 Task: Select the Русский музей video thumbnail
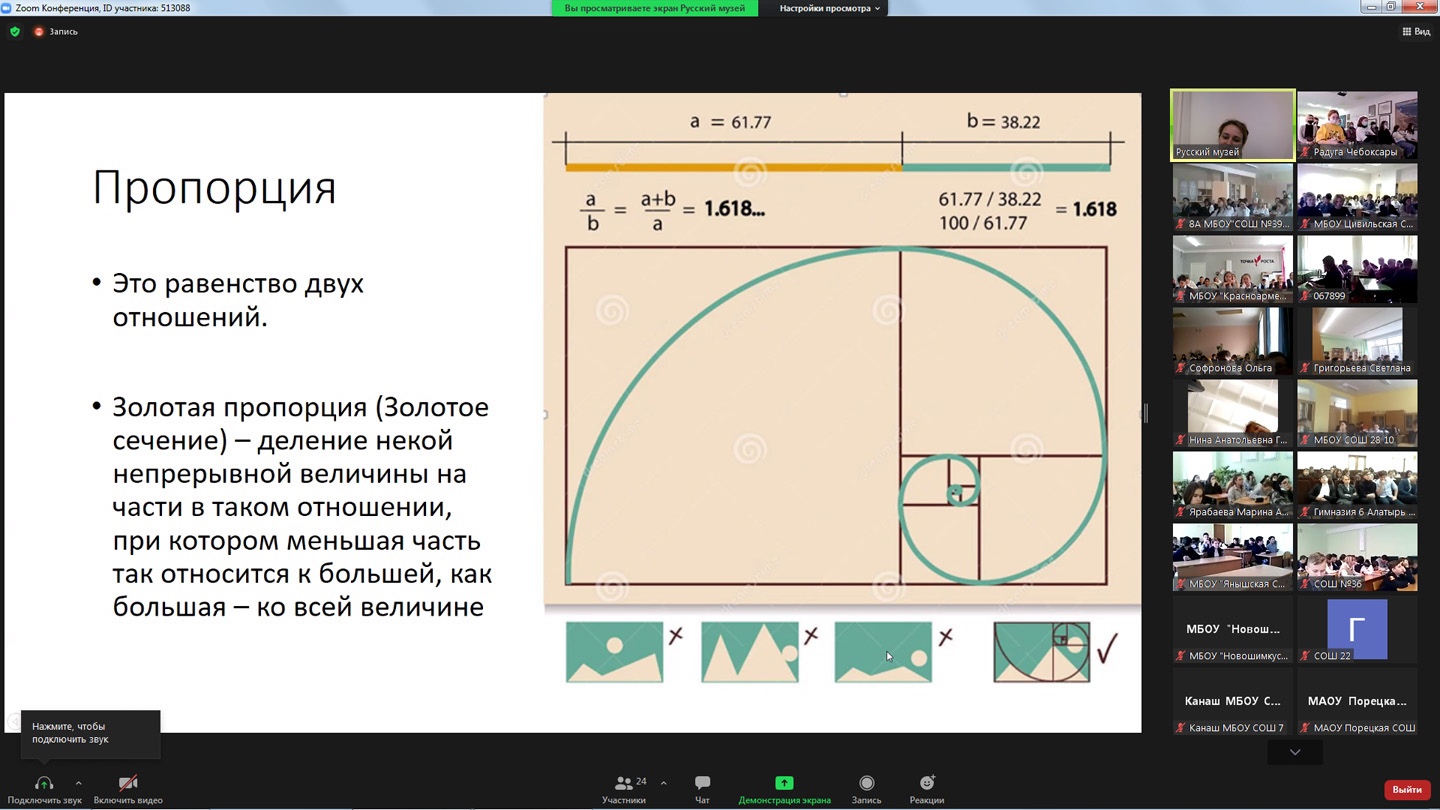[1233, 125]
